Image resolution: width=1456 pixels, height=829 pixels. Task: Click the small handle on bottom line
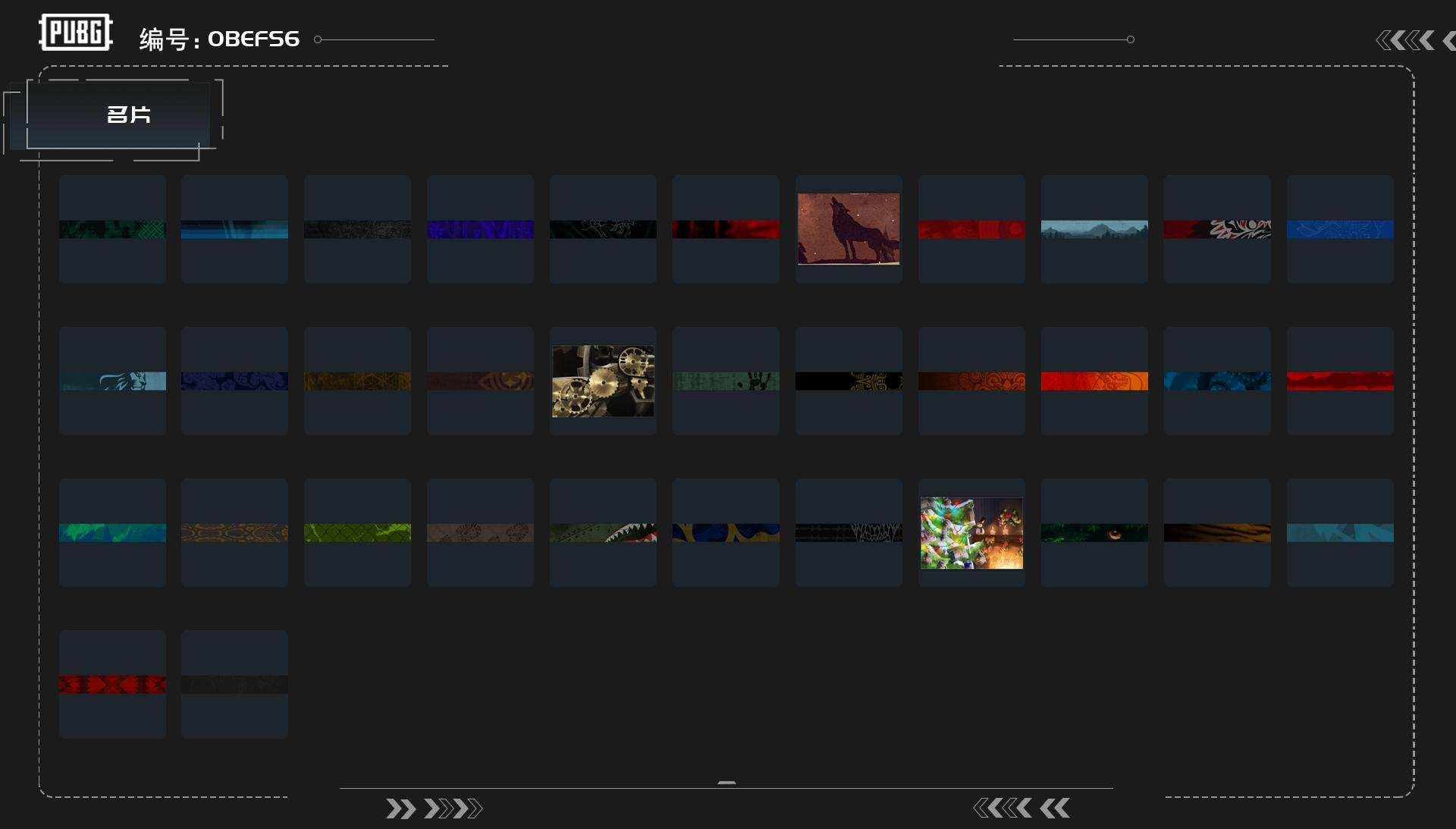pos(726,783)
